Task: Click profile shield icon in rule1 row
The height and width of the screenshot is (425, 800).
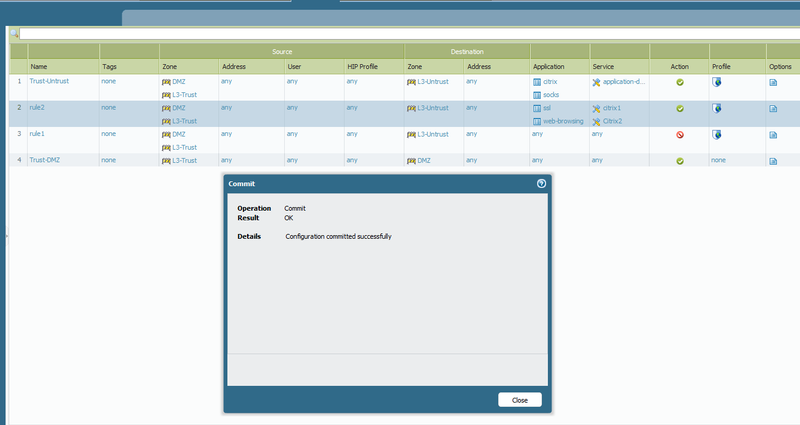Action: 716,135
